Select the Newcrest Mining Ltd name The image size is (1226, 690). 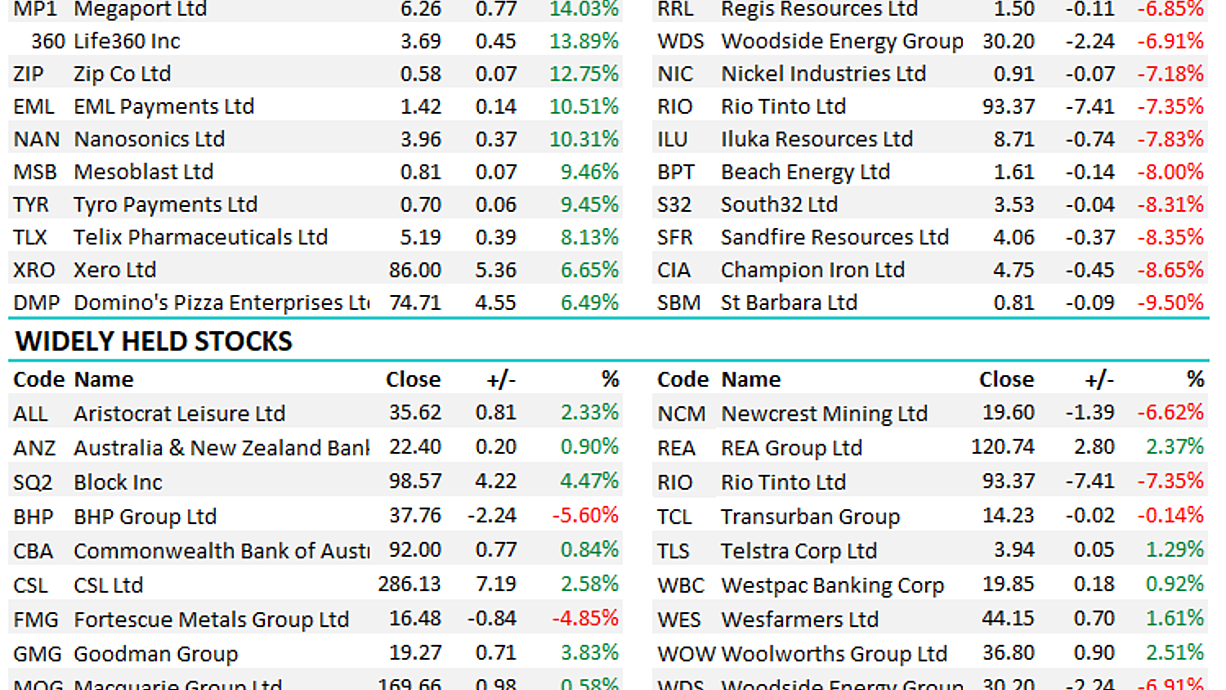click(x=824, y=414)
